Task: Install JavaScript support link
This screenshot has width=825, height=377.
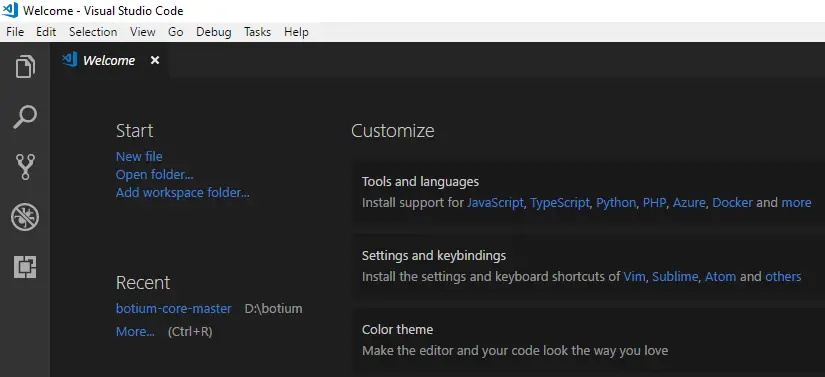Action: (x=495, y=203)
